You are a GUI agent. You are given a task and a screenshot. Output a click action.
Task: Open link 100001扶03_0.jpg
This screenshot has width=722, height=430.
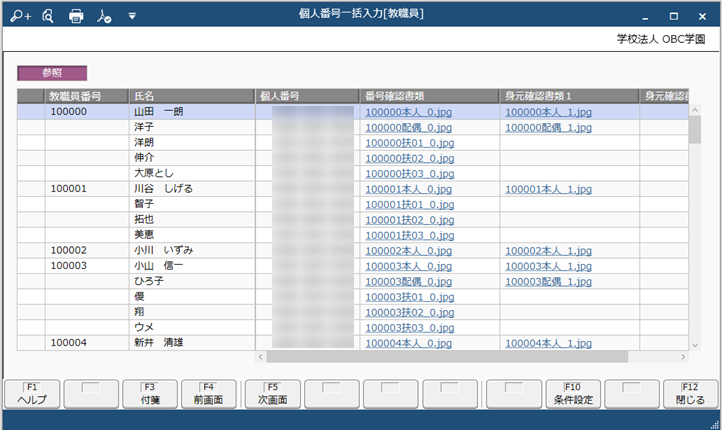pyautogui.click(x=410, y=235)
